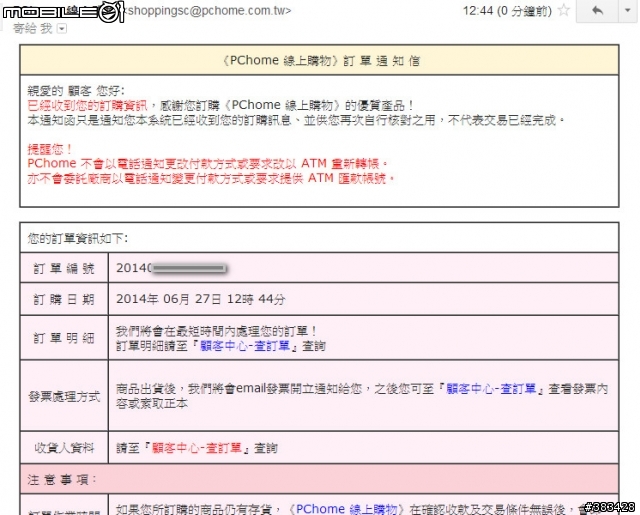Click the reply arrow button
Image resolution: width=640 pixels, height=515 pixels.
pyautogui.click(x=598, y=11)
